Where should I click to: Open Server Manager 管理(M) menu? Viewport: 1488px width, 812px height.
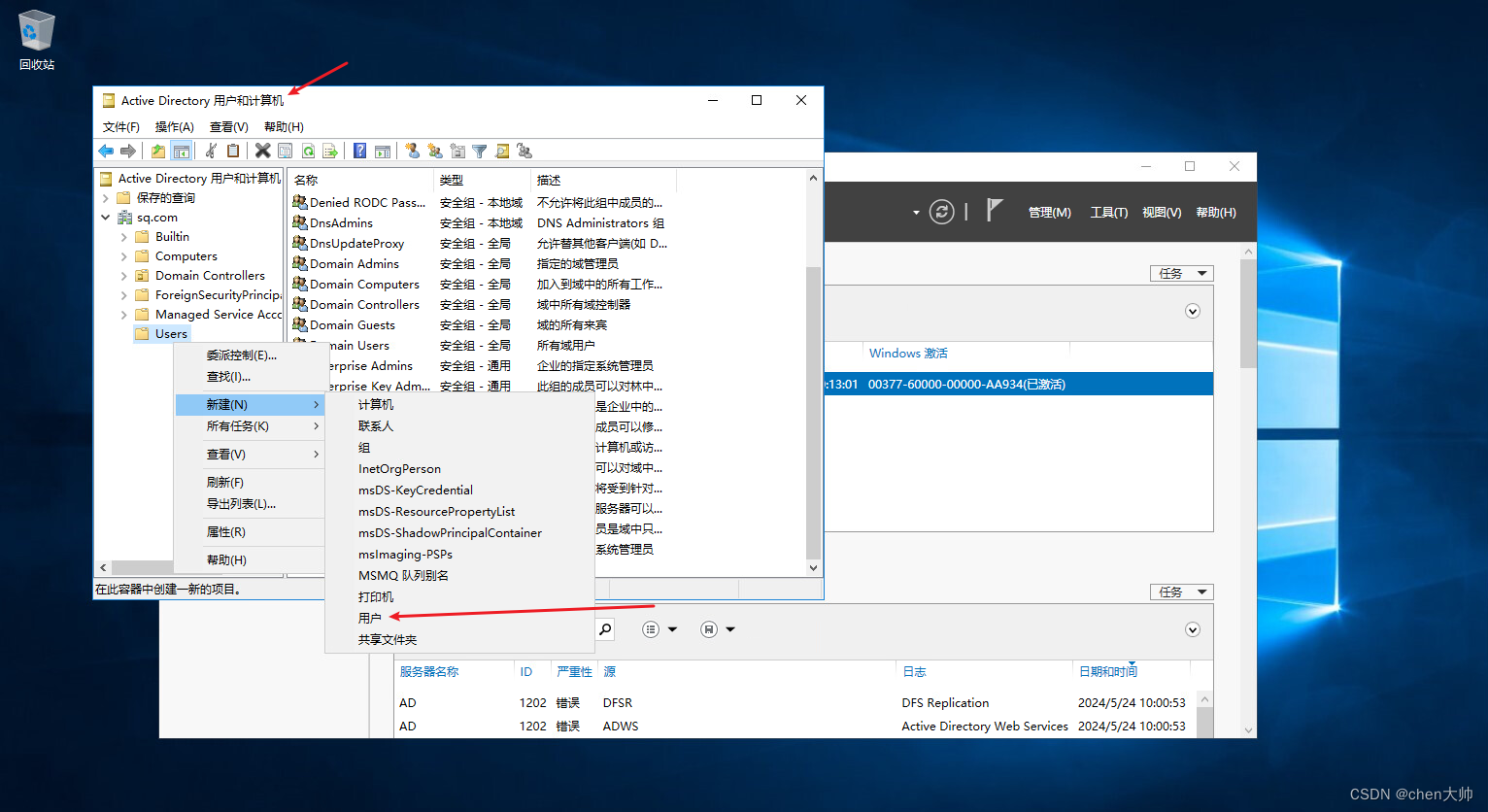1049,212
